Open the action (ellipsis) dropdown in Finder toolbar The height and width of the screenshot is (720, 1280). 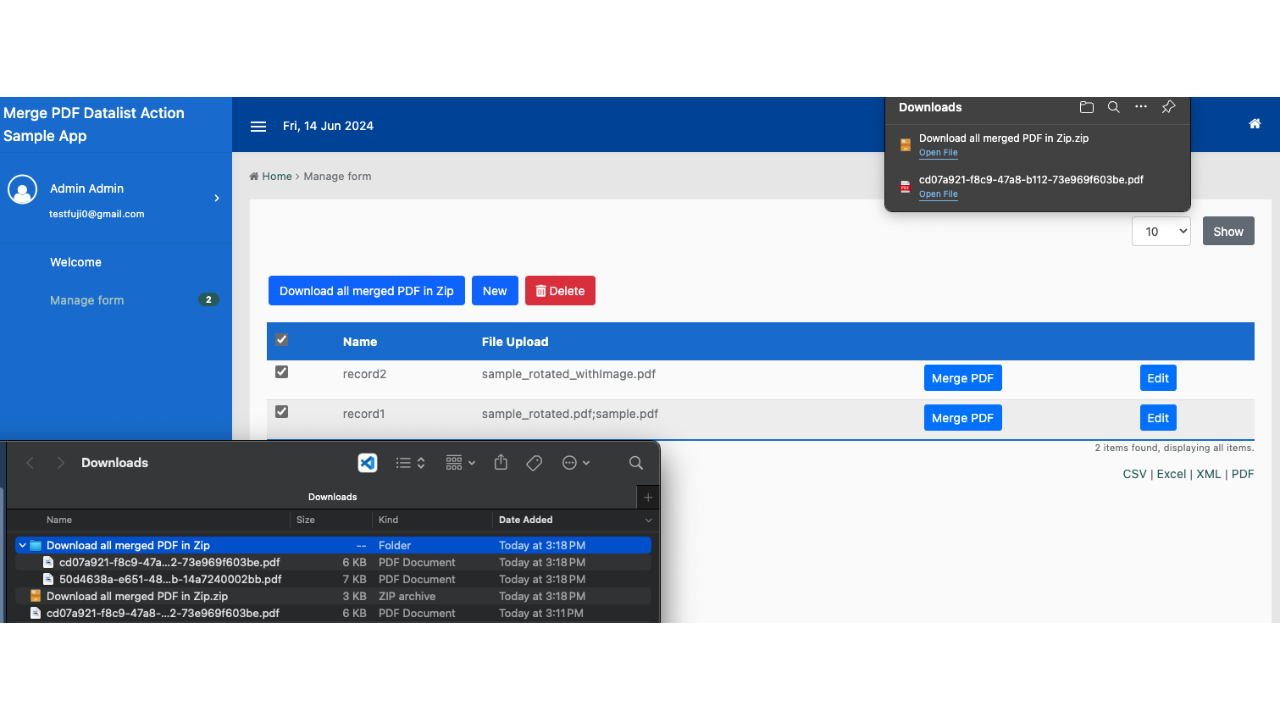point(576,463)
